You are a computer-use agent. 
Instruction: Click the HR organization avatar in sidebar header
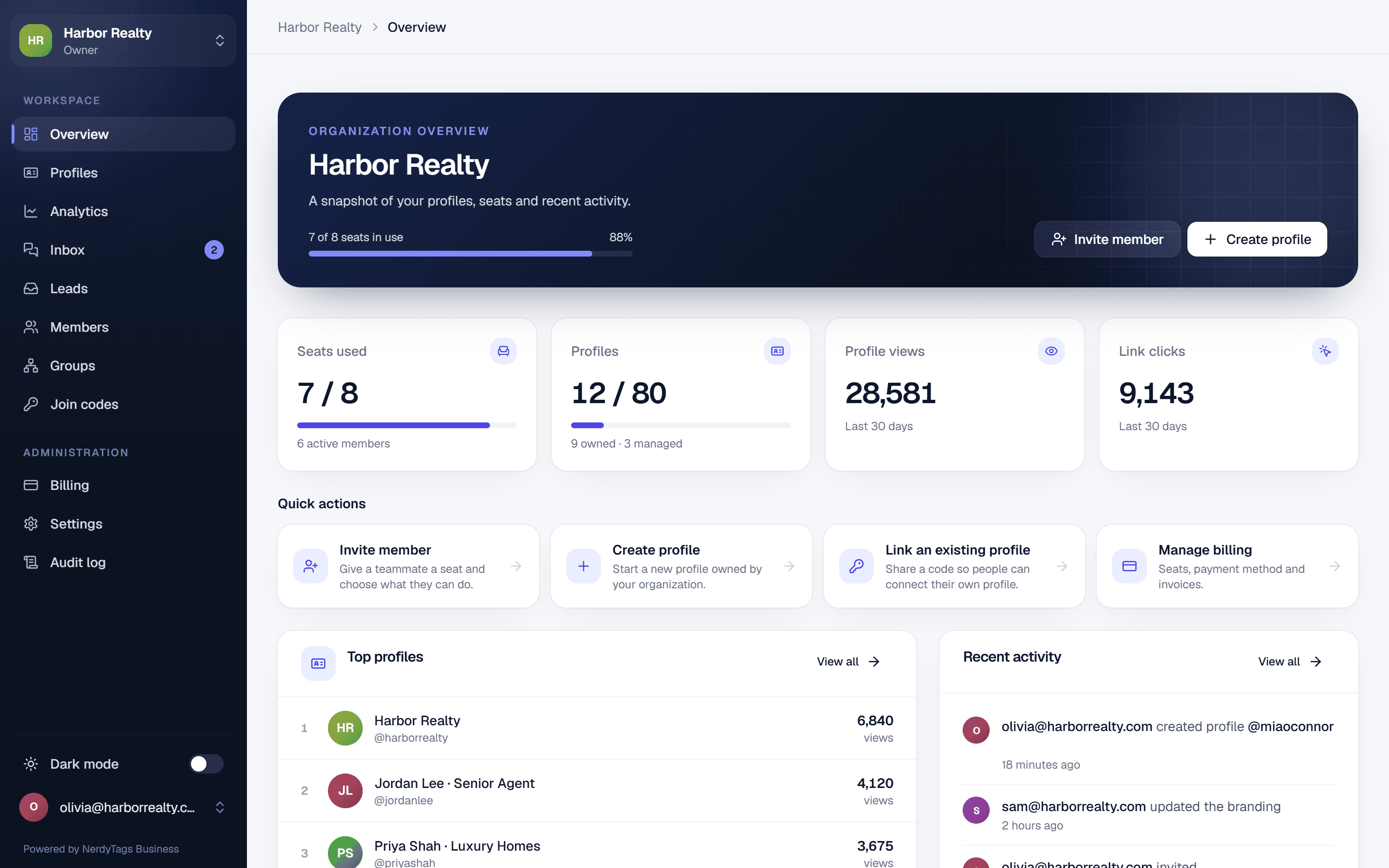point(36,40)
